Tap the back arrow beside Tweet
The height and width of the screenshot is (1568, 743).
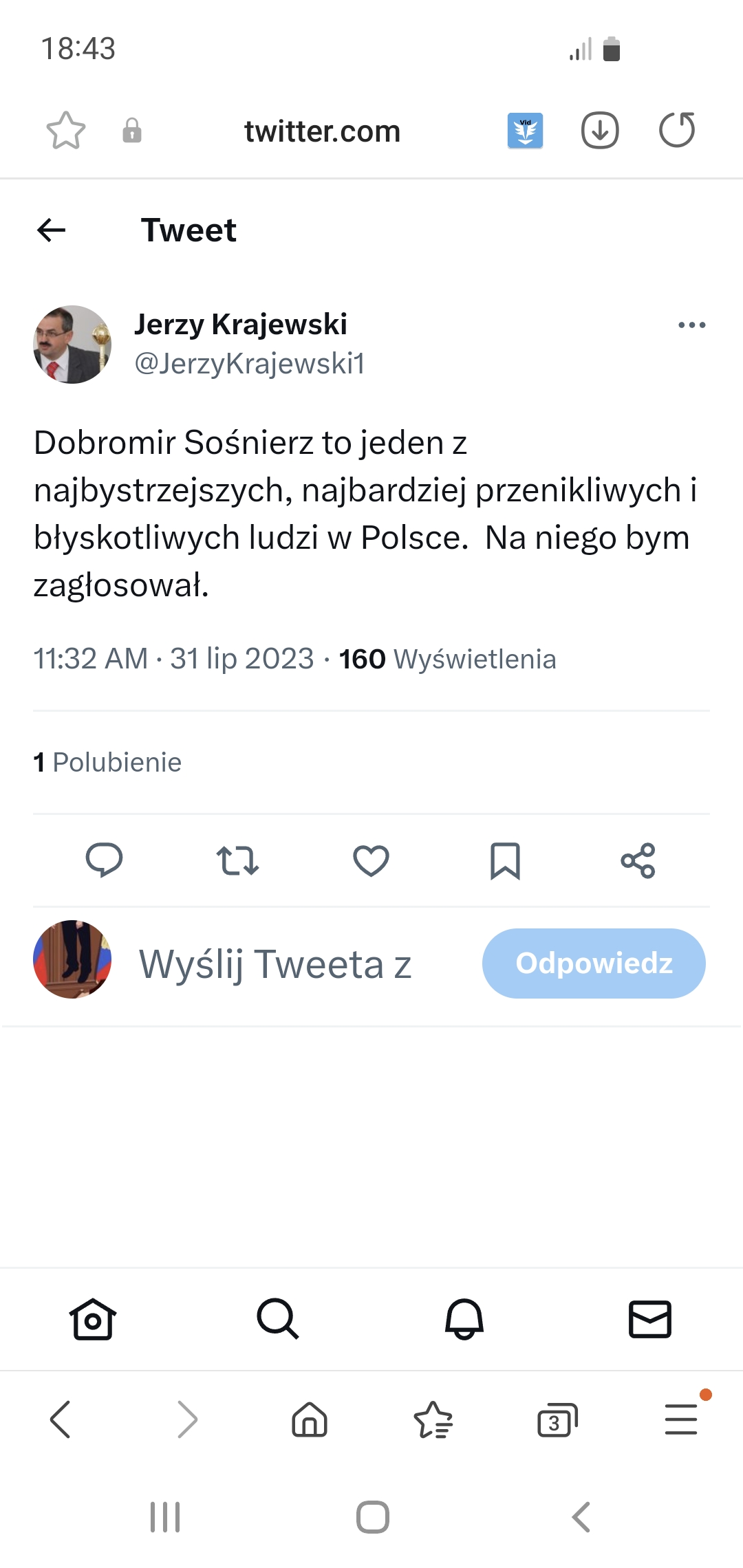52,230
